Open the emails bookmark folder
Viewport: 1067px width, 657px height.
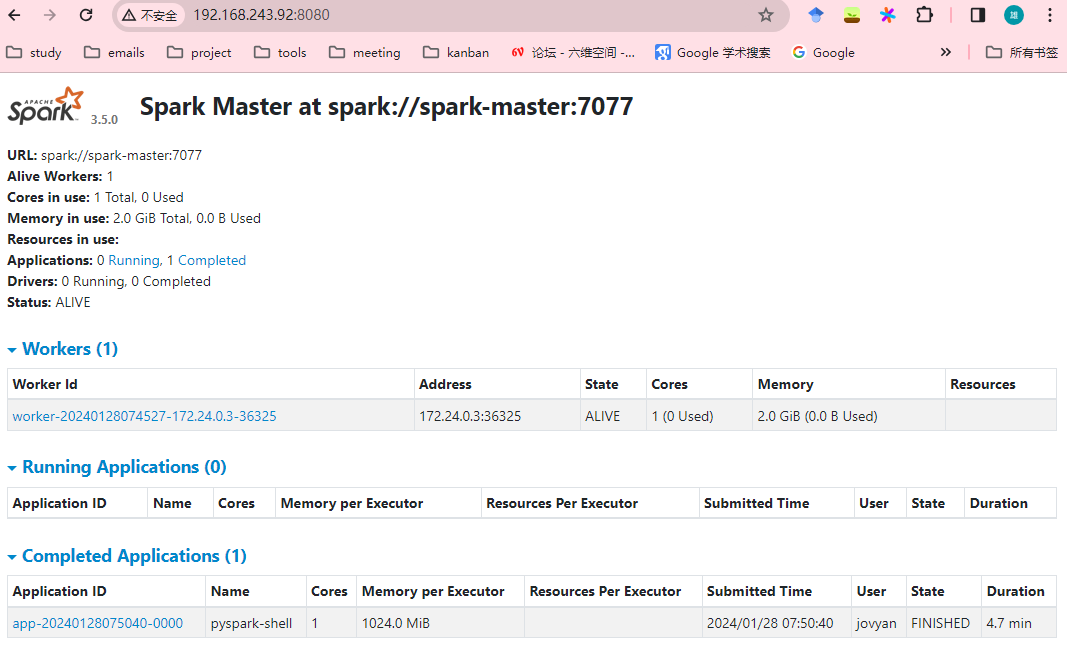[x=114, y=52]
